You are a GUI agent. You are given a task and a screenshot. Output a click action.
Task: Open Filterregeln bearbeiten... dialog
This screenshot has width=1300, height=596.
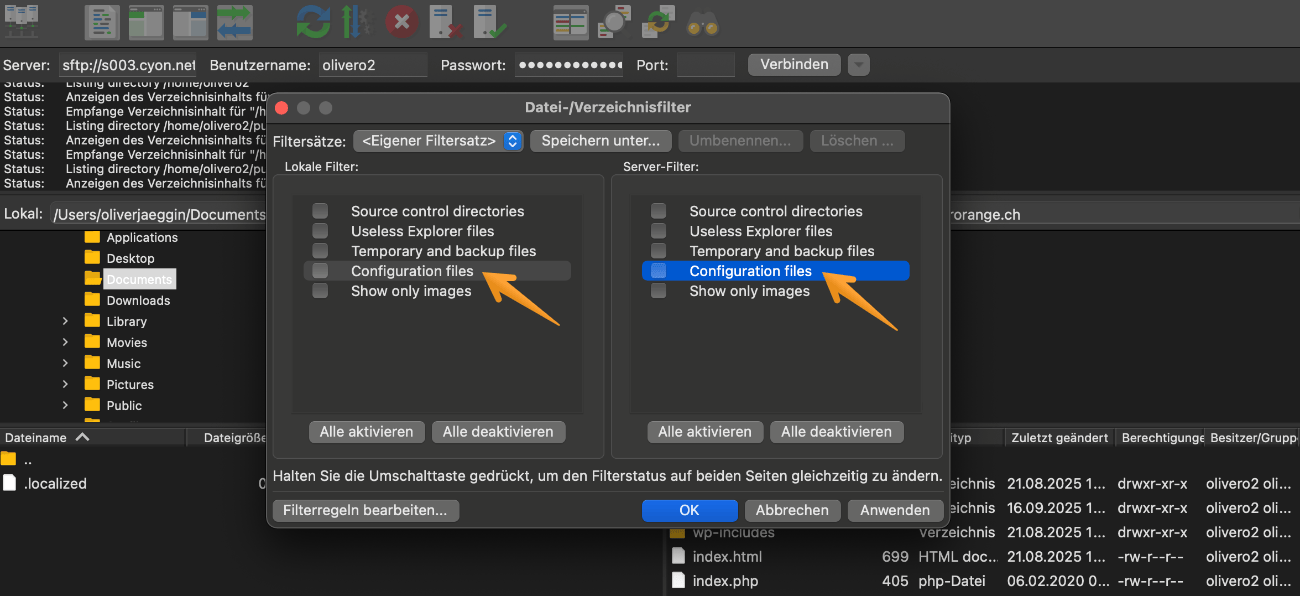365,510
